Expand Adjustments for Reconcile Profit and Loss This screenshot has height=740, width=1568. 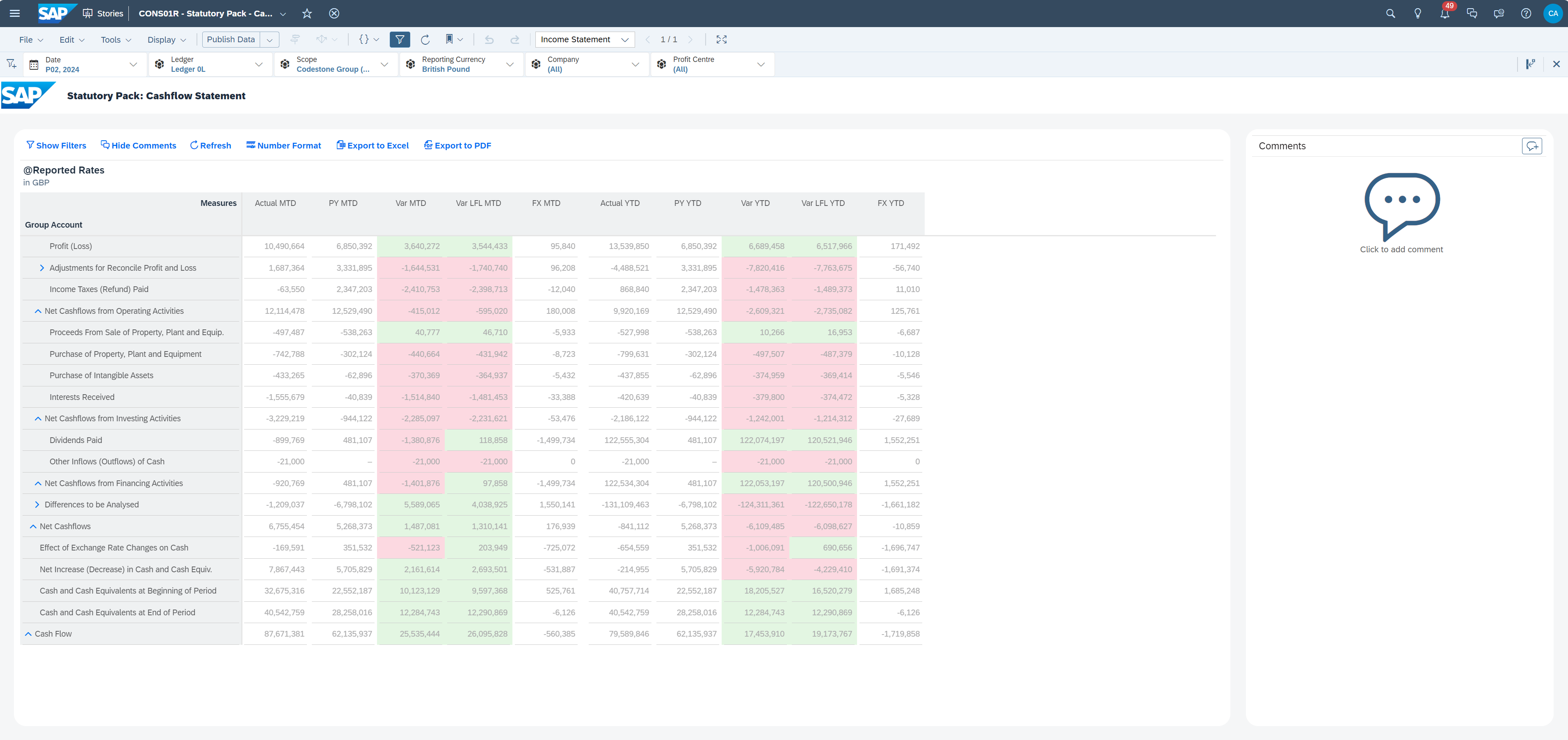41,268
